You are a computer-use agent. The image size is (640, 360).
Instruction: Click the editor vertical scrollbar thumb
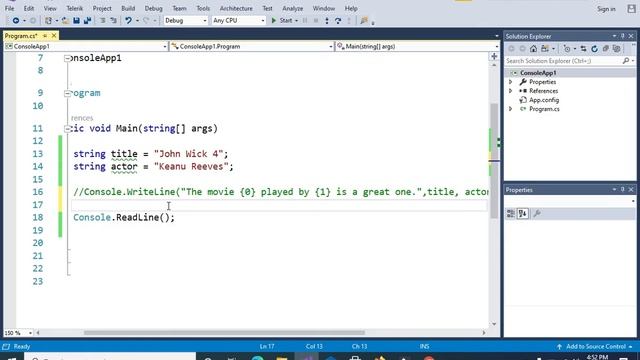[494, 161]
